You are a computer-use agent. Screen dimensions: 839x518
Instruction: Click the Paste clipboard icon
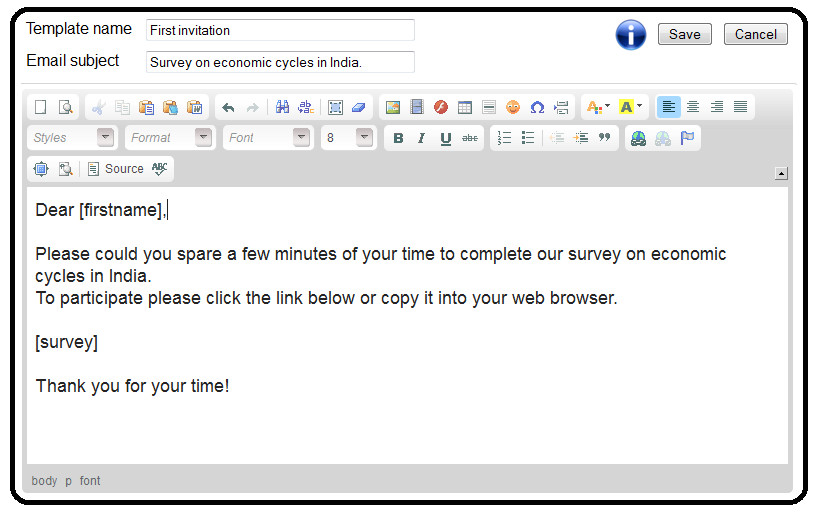[x=146, y=107]
